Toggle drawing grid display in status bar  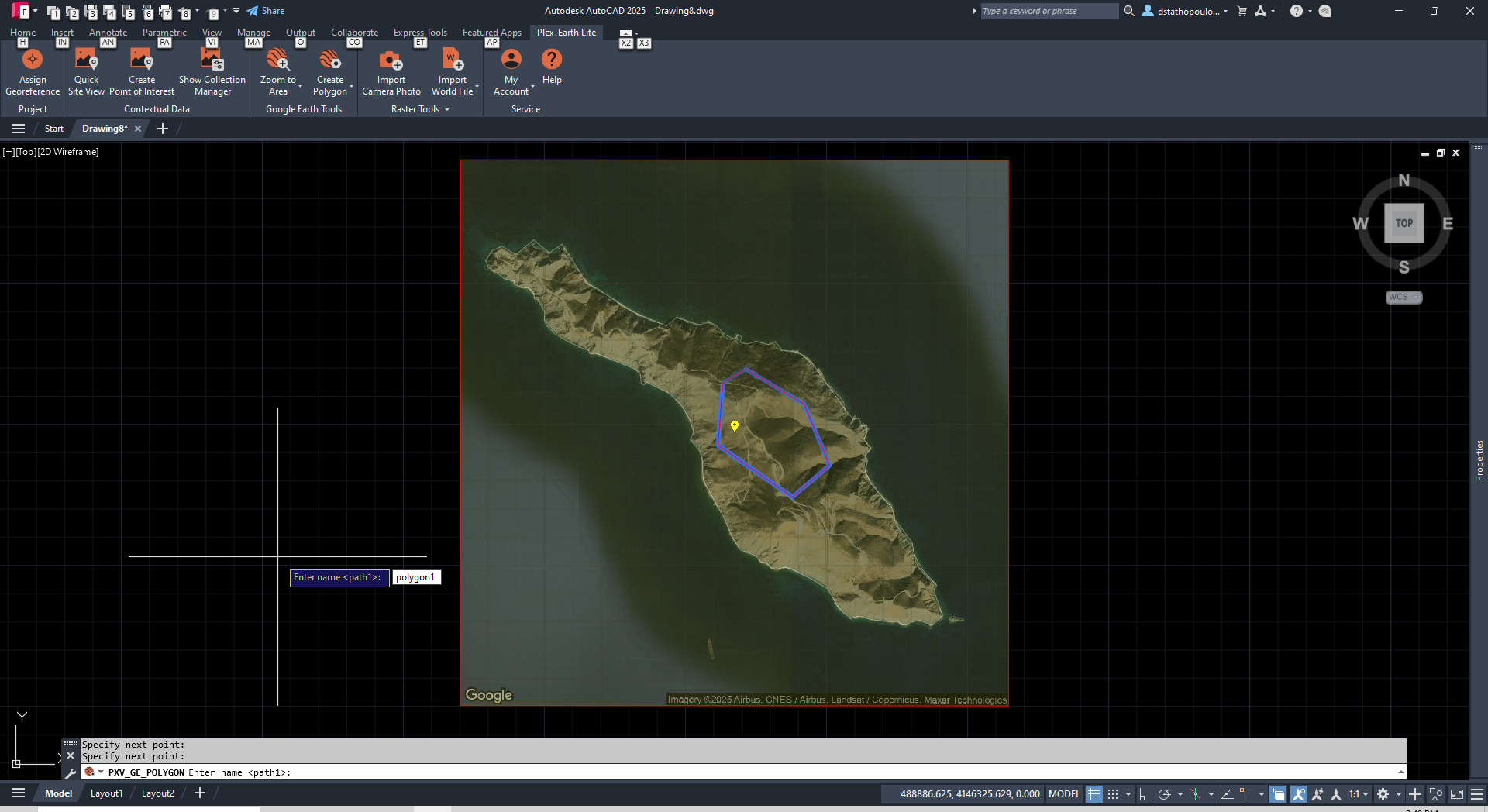(1094, 794)
